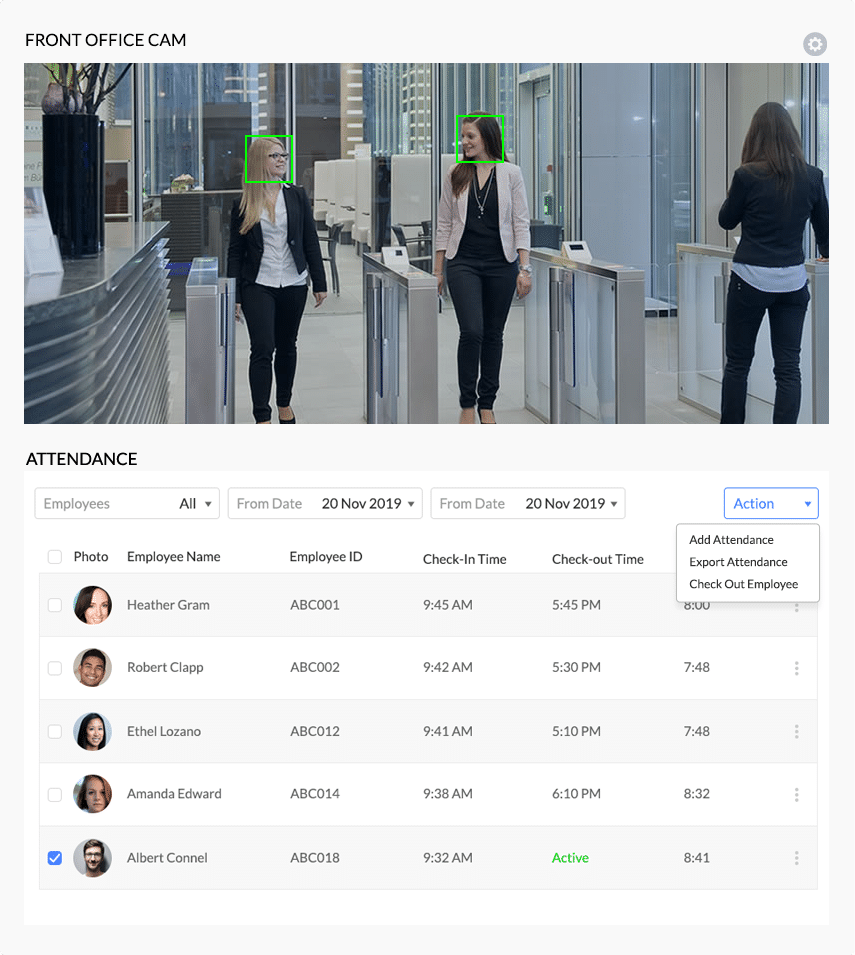Image resolution: width=855 pixels, height=955 pixels.
Task: Click the Check-In Time column header
Action: click(x=464, y=559)
